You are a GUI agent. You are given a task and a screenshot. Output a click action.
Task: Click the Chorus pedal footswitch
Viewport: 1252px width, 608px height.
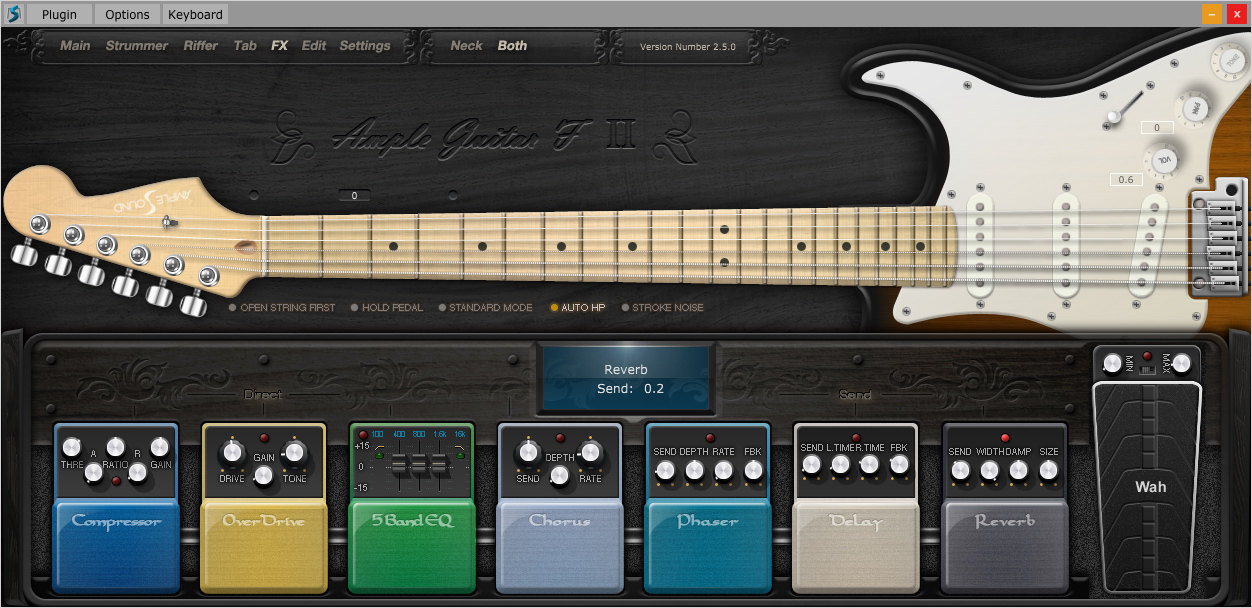point(560,545)
